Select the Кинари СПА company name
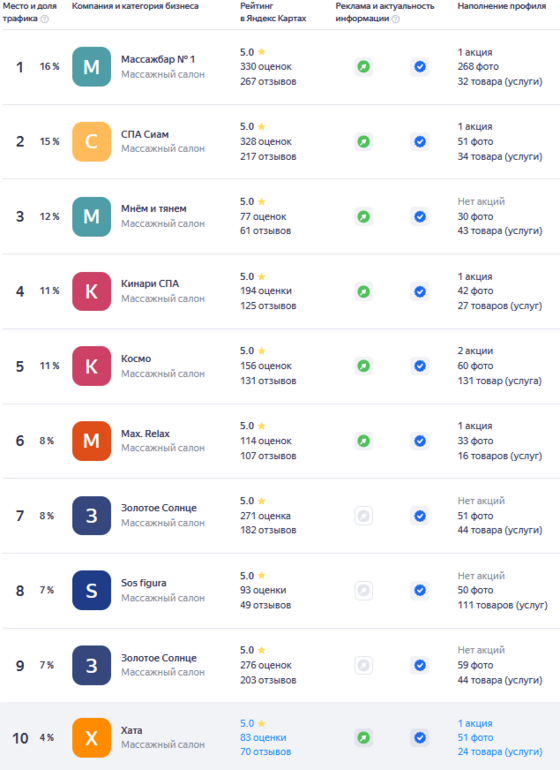Image resolution: width=560 pixels, height=770 pixels. (150, 284)
